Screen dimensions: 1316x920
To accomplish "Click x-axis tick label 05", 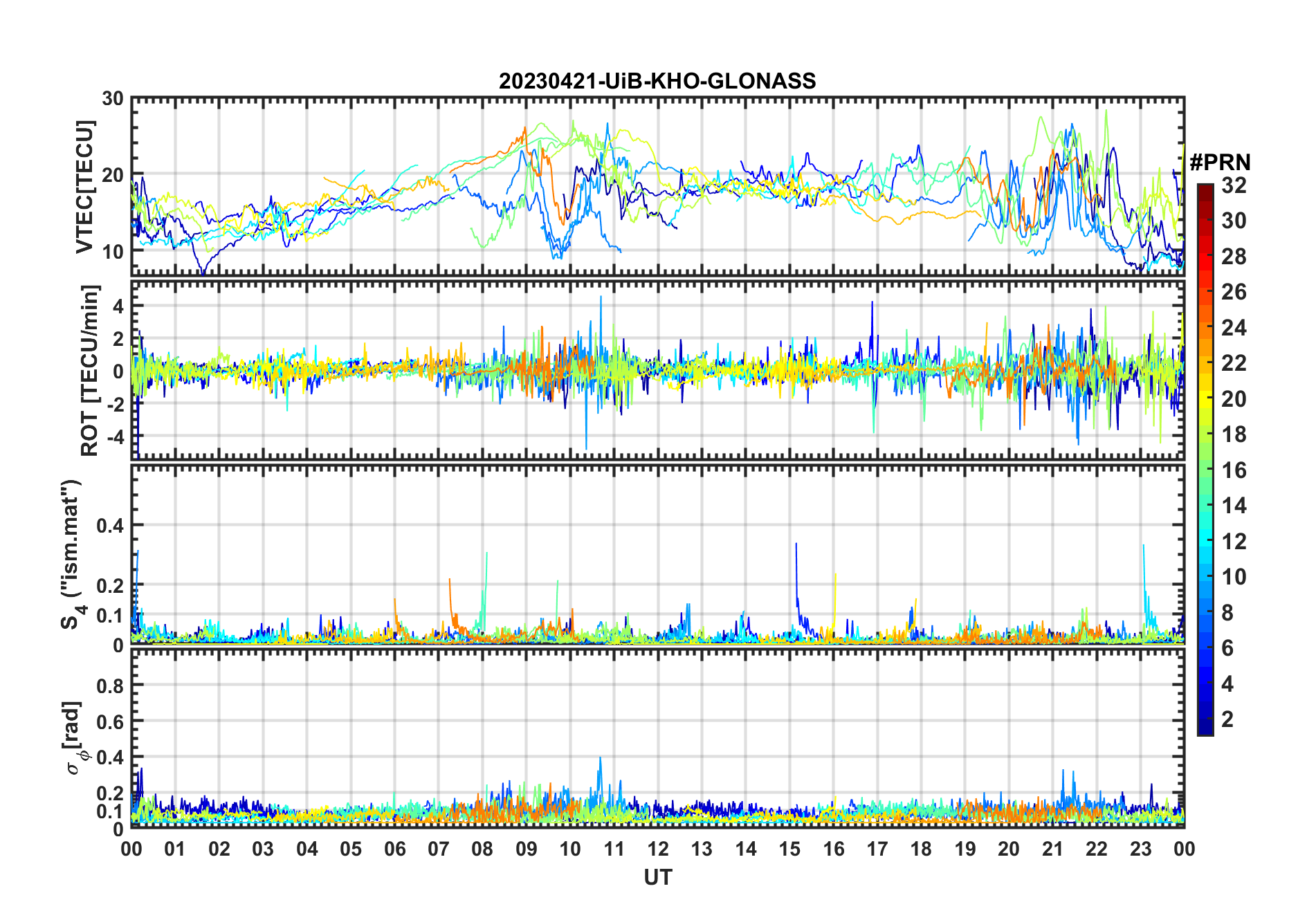I will (351, 849).
